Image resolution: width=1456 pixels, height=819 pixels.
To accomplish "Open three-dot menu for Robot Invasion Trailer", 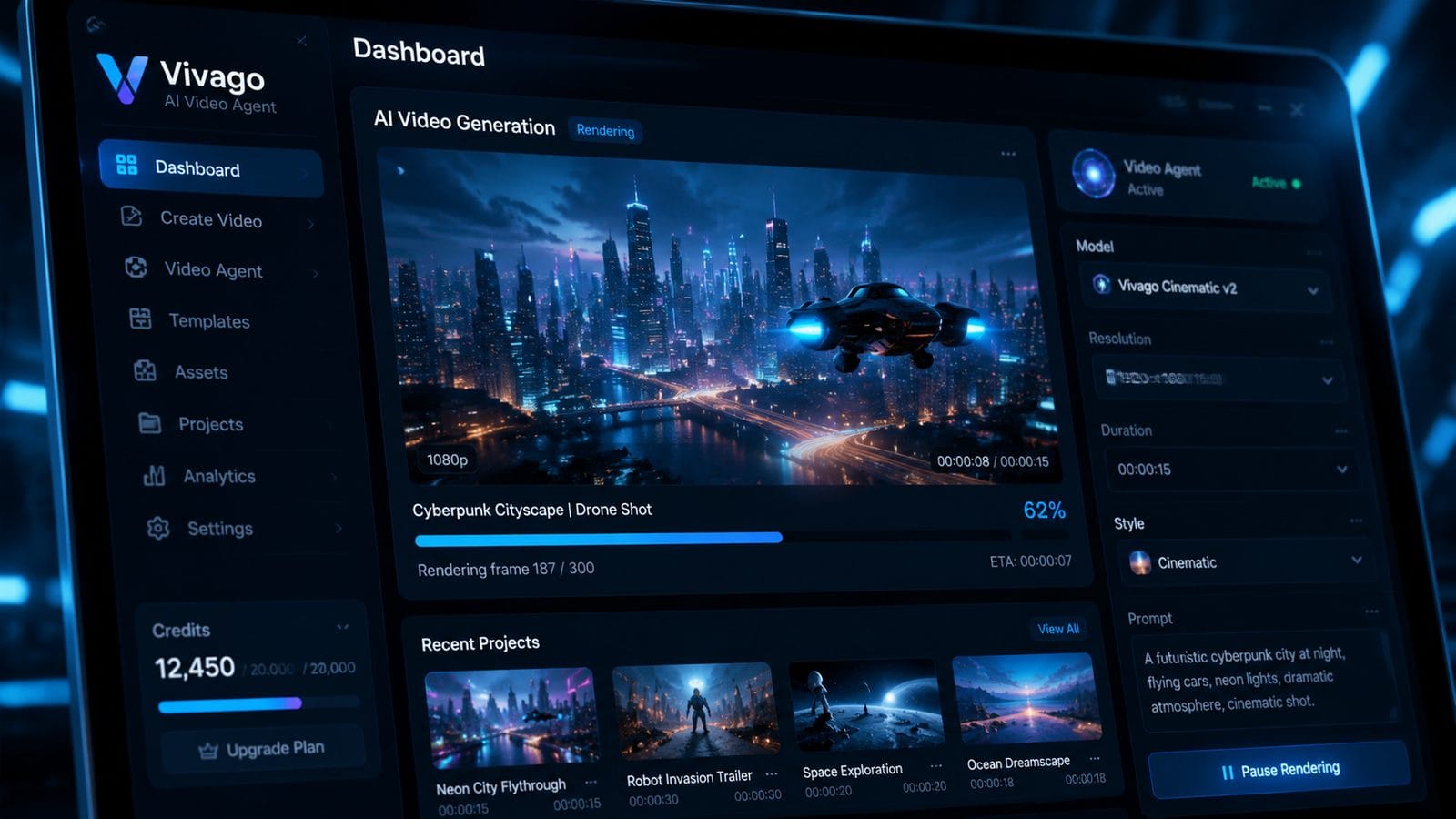I will tap(772, 773).
